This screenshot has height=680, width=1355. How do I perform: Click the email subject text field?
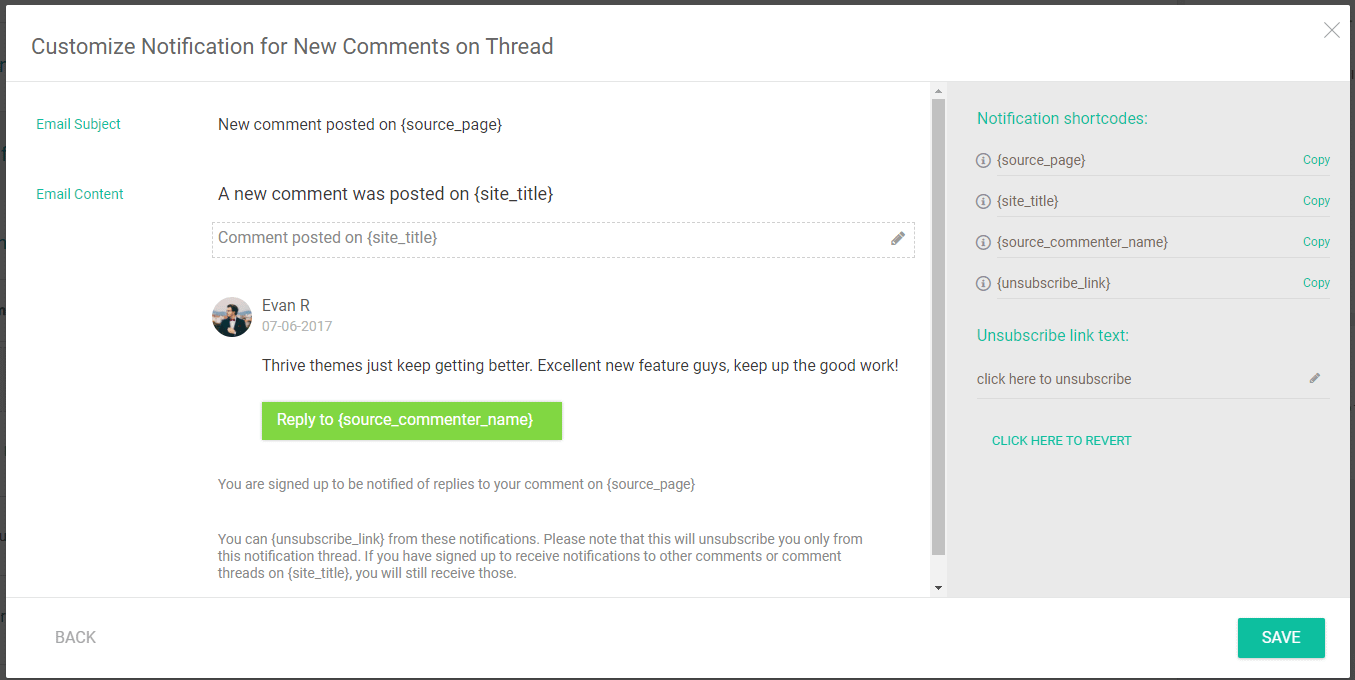point(360,125)
